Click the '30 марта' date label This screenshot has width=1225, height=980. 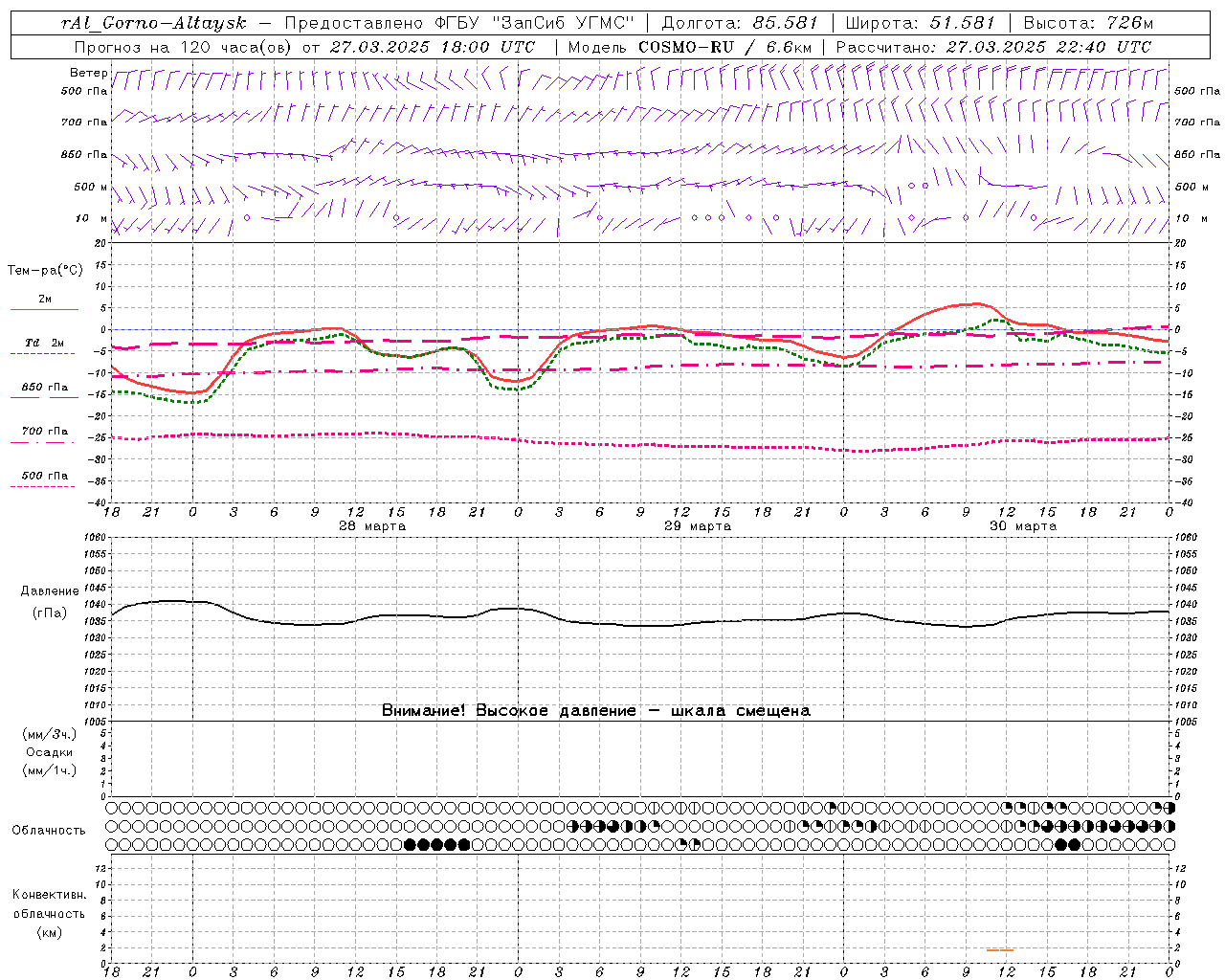(x=1023, y=526)
